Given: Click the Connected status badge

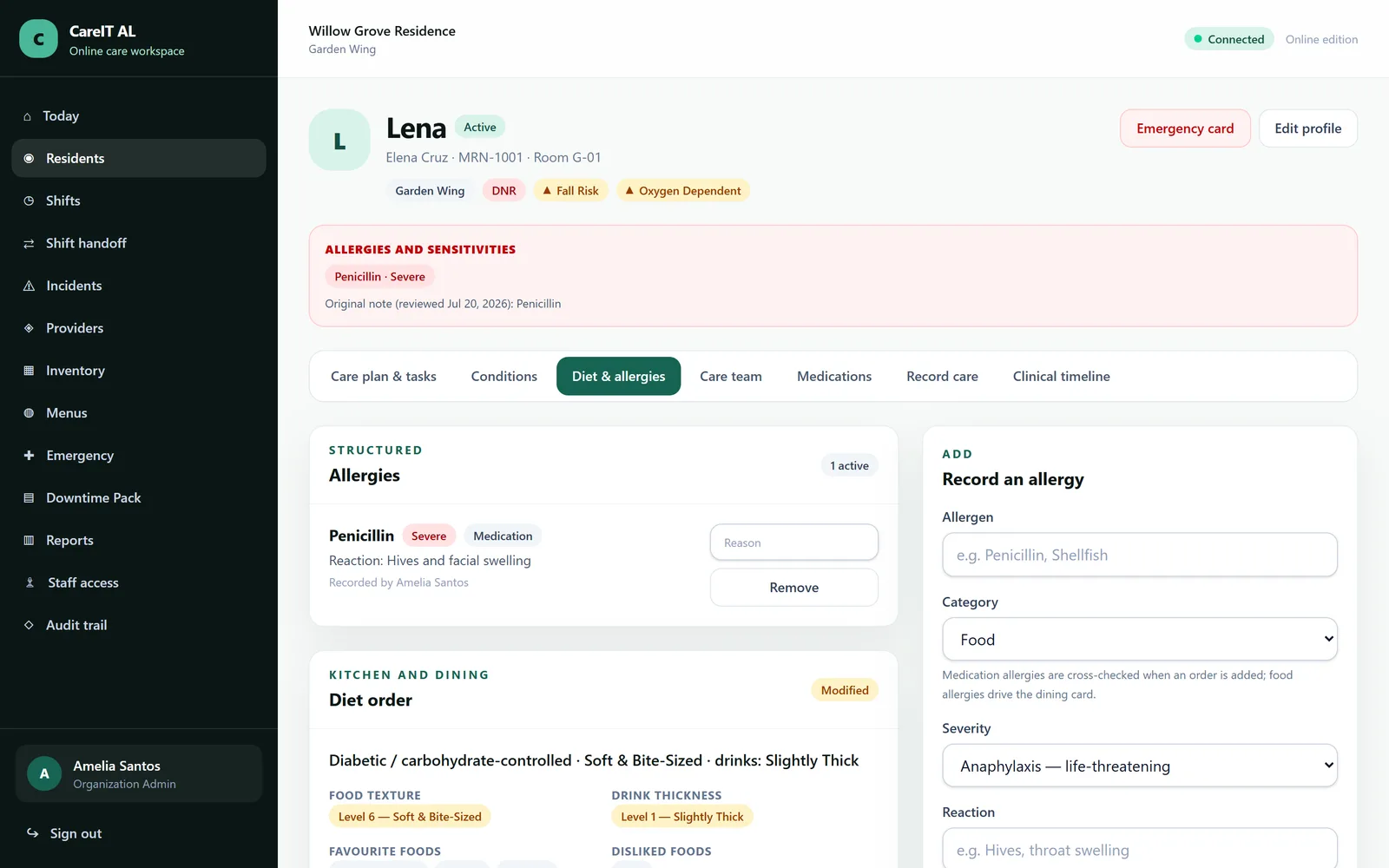Looking at the screenshot, I should [1228, 39].
